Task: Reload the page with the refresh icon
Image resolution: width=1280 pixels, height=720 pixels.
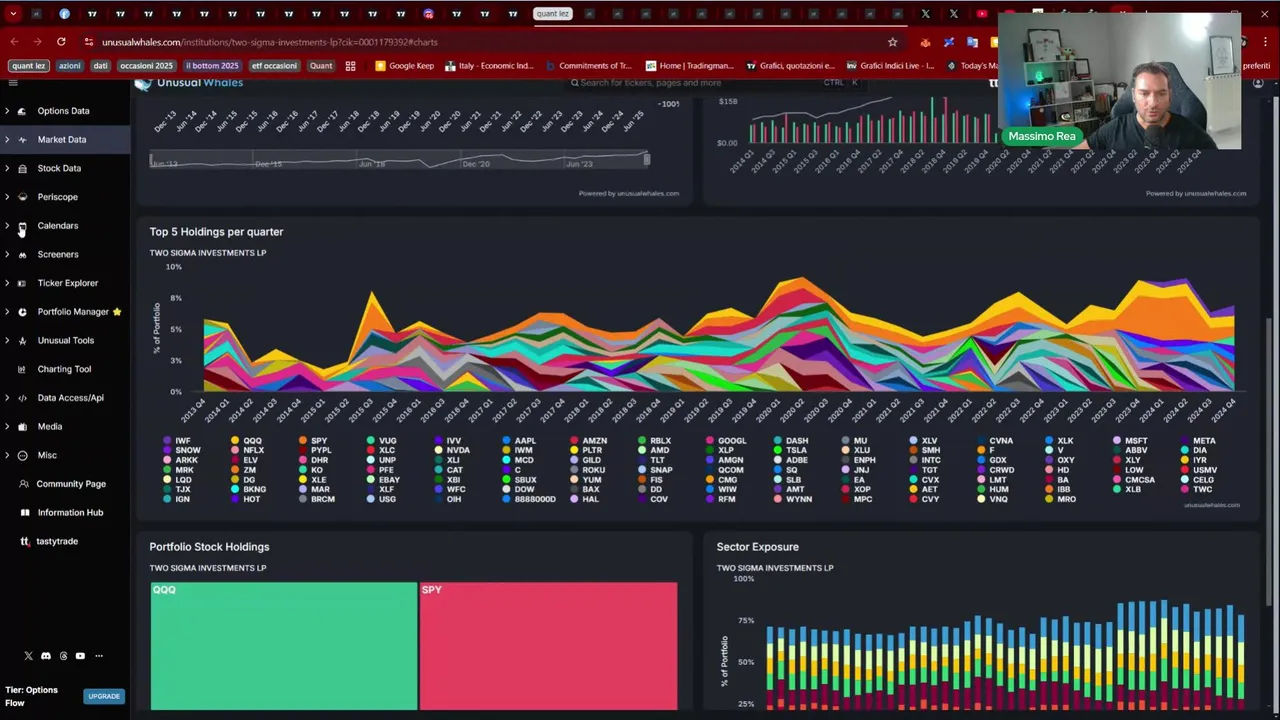Action: [x=61, y=42]
